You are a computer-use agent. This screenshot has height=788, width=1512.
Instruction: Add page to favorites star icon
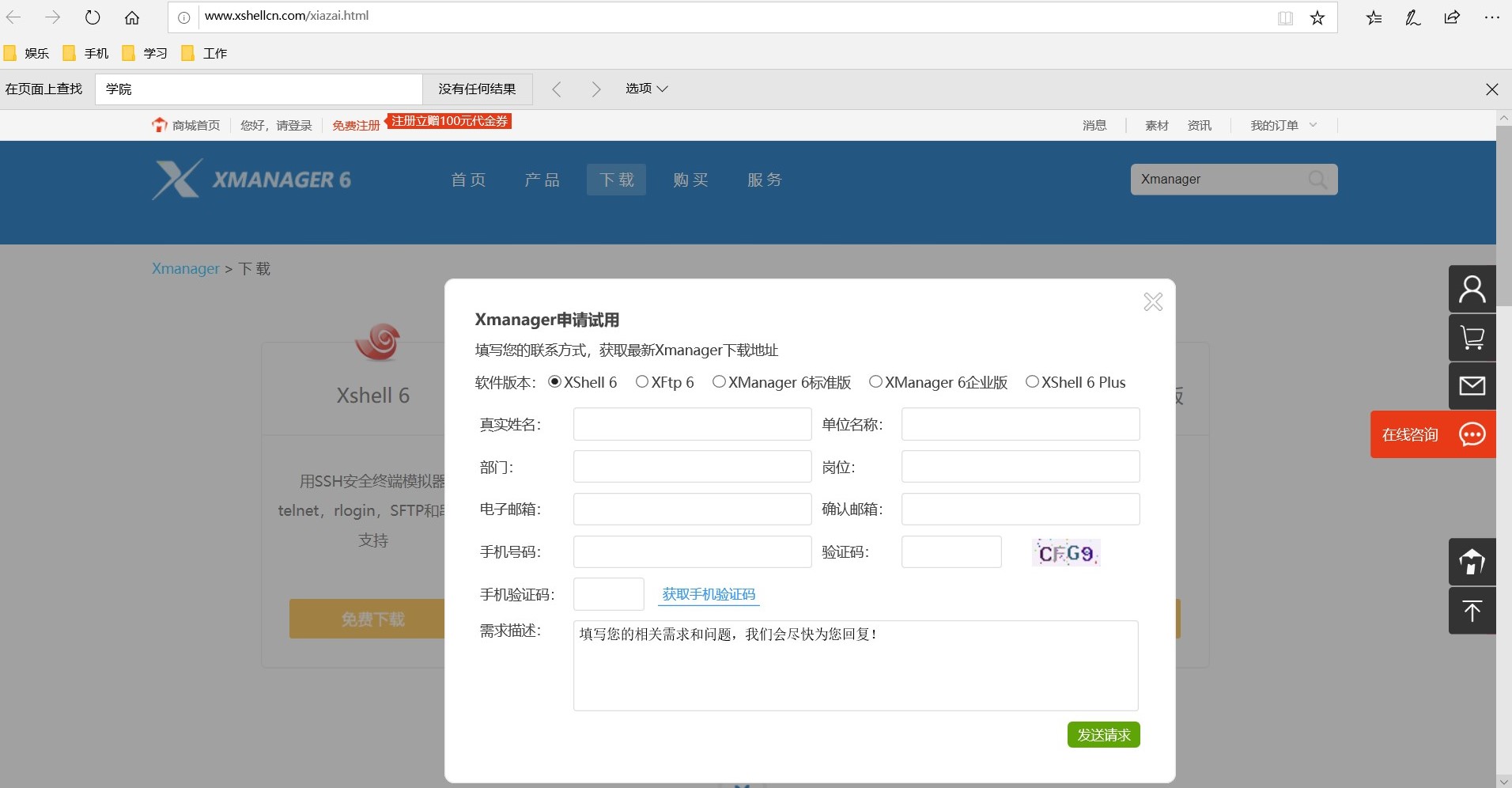(x=1317, y=17)
